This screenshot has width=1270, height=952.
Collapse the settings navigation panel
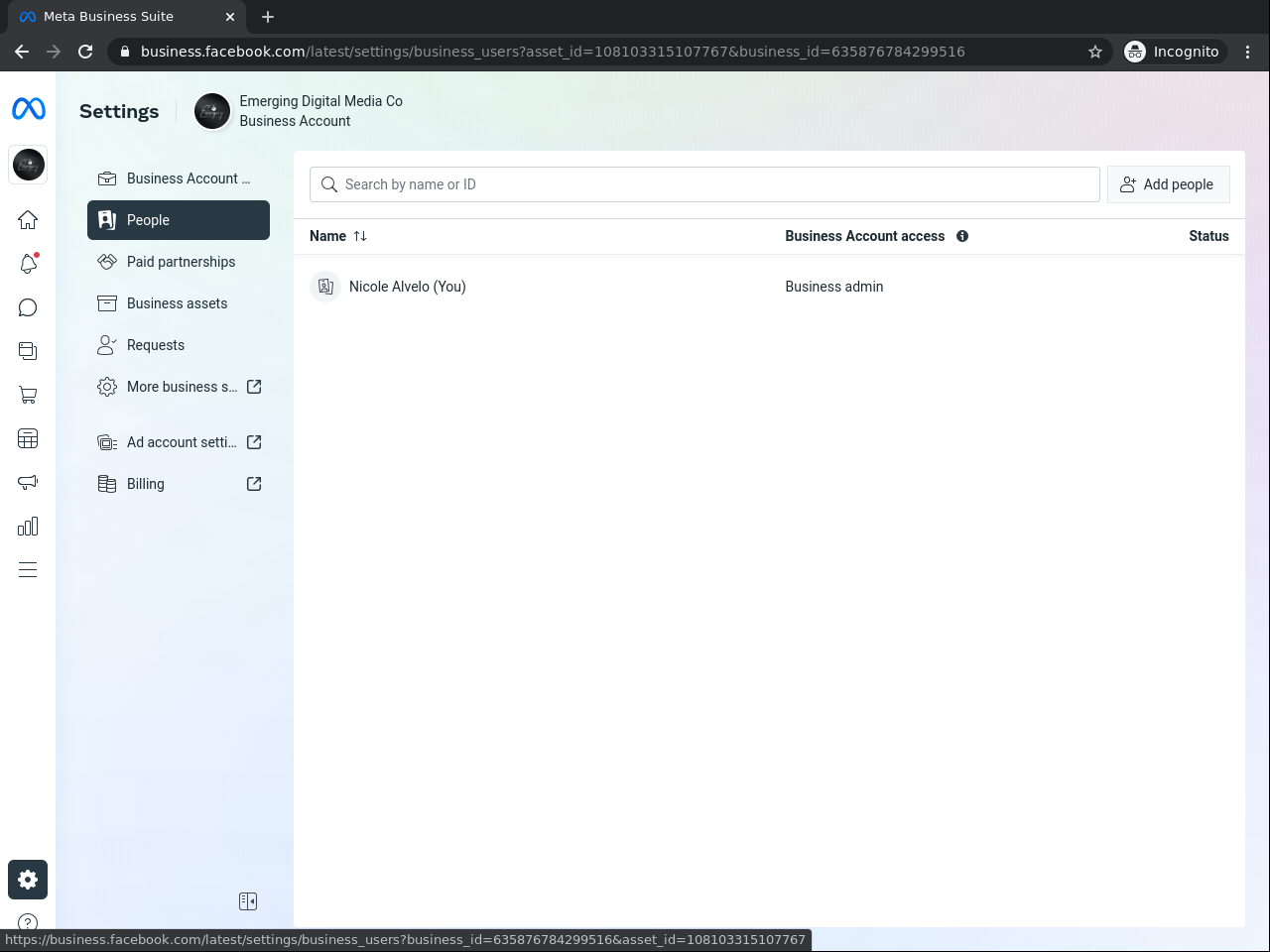(248, 901)
